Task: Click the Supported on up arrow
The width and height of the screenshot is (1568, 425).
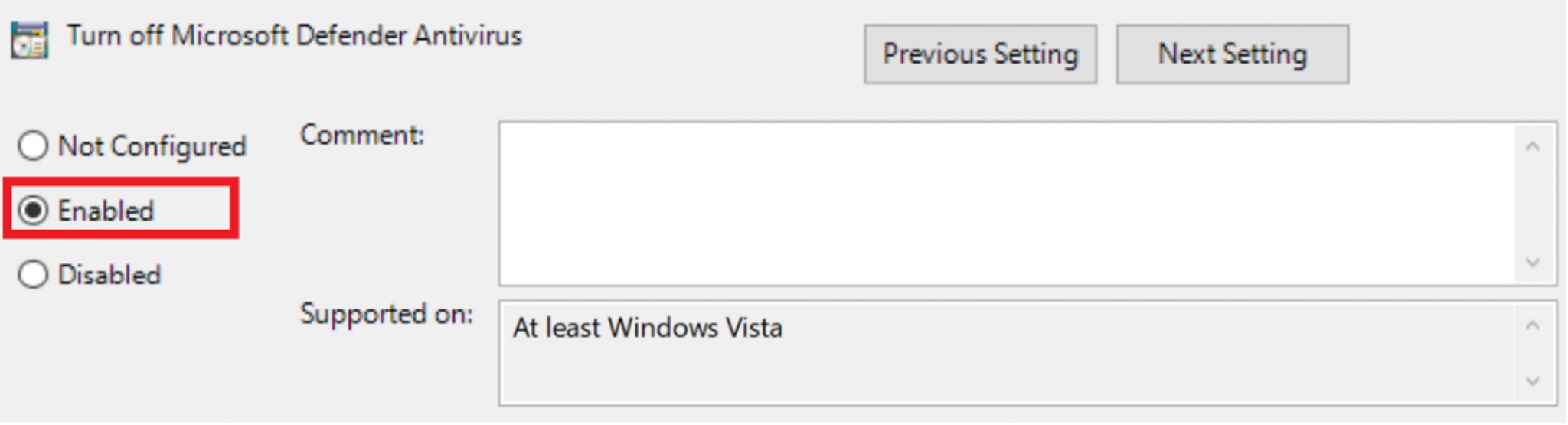Action: click(x=1532, y=326)
